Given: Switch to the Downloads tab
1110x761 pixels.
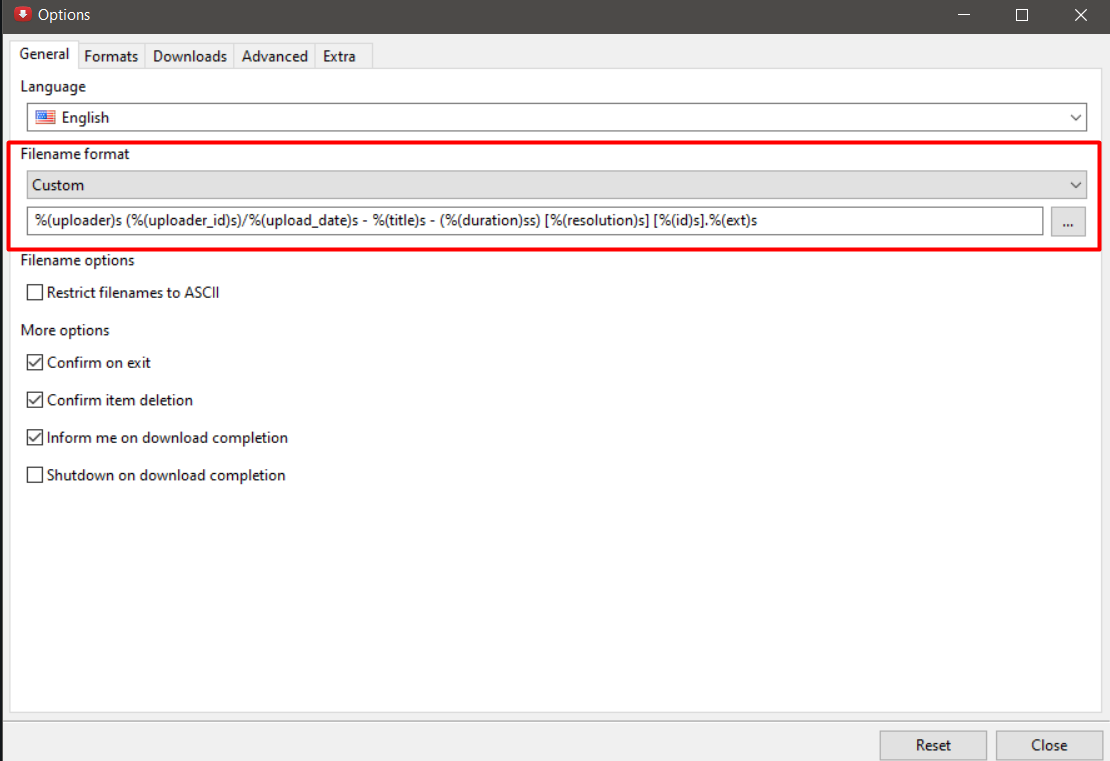Looking at the screenshot, I should coord(190,57).
